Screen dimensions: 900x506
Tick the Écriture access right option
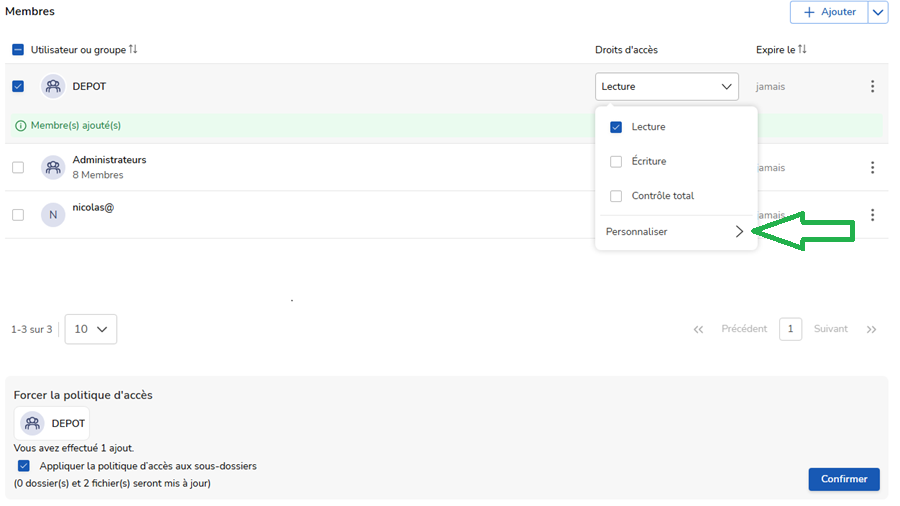(616, 162)
